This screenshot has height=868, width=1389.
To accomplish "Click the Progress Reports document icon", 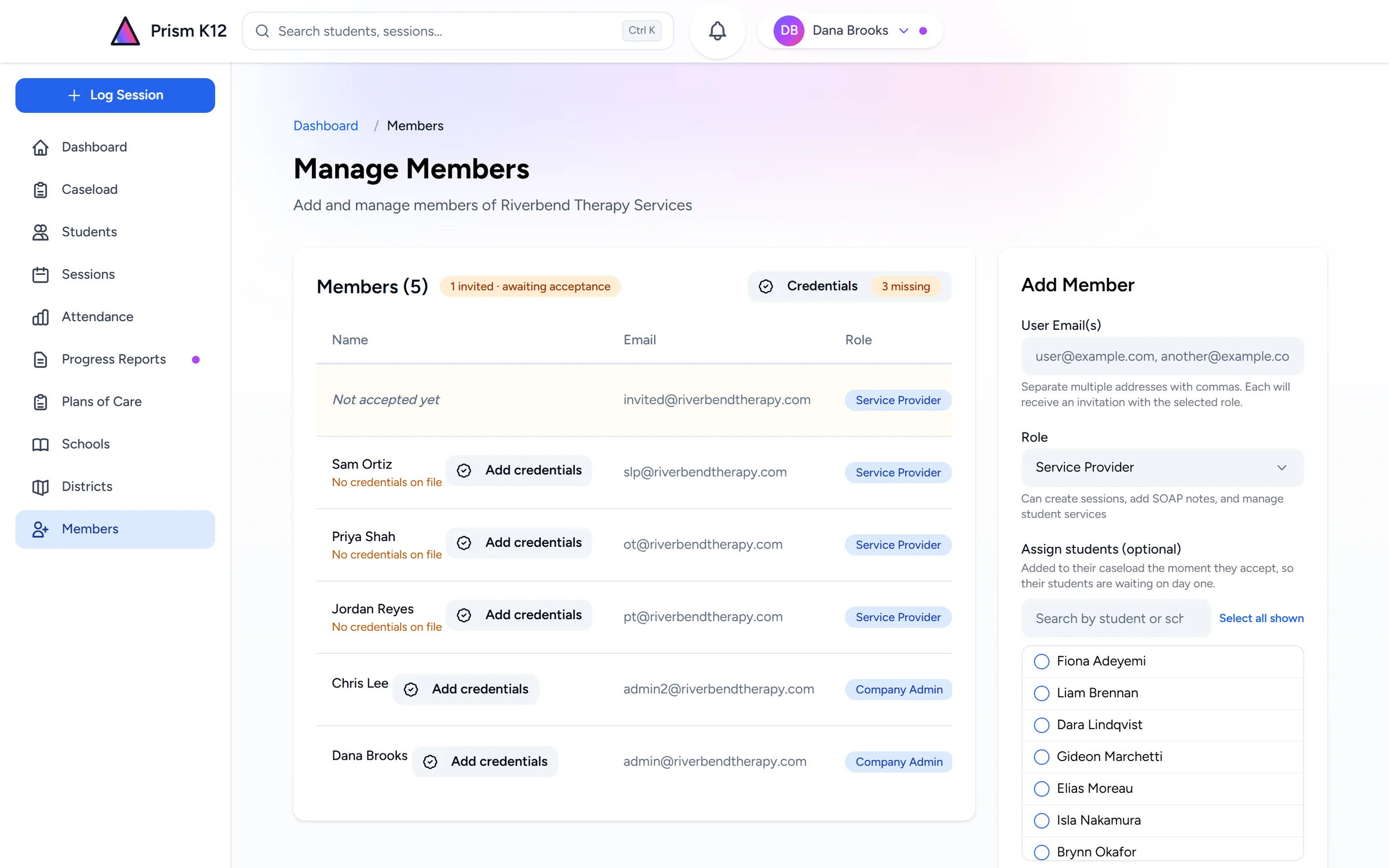I will click(41, 359).
